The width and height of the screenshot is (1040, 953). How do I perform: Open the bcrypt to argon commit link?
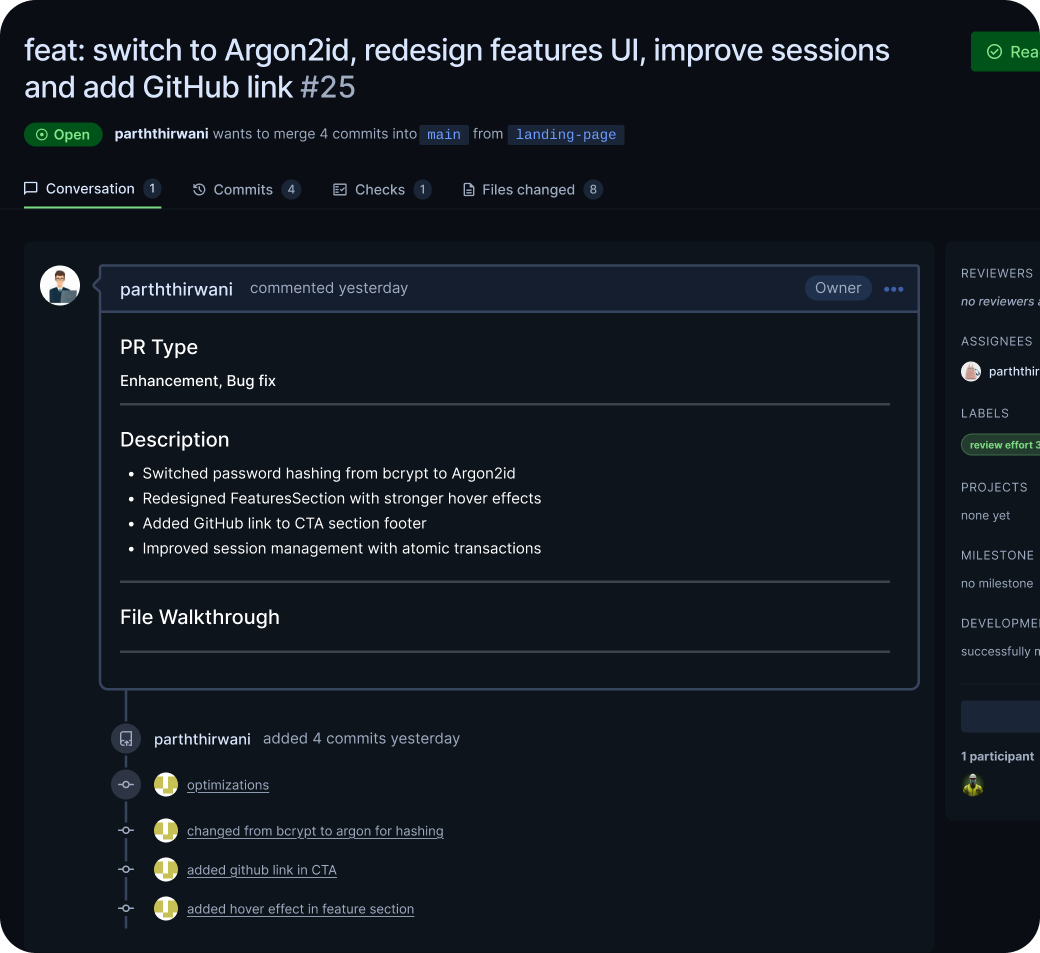pos(315,831)
